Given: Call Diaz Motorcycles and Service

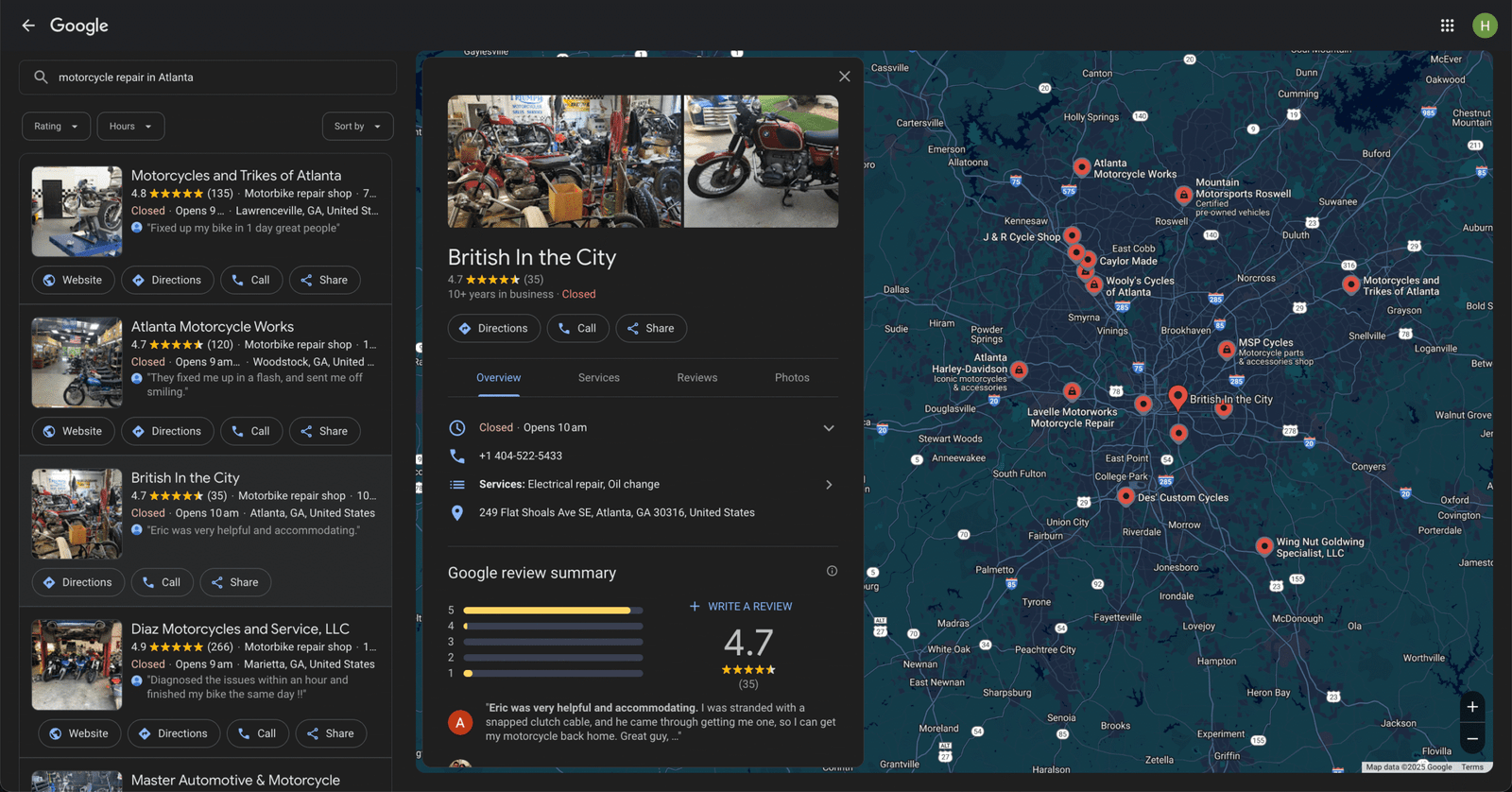Looking at the screenshot, I should 258,733.
